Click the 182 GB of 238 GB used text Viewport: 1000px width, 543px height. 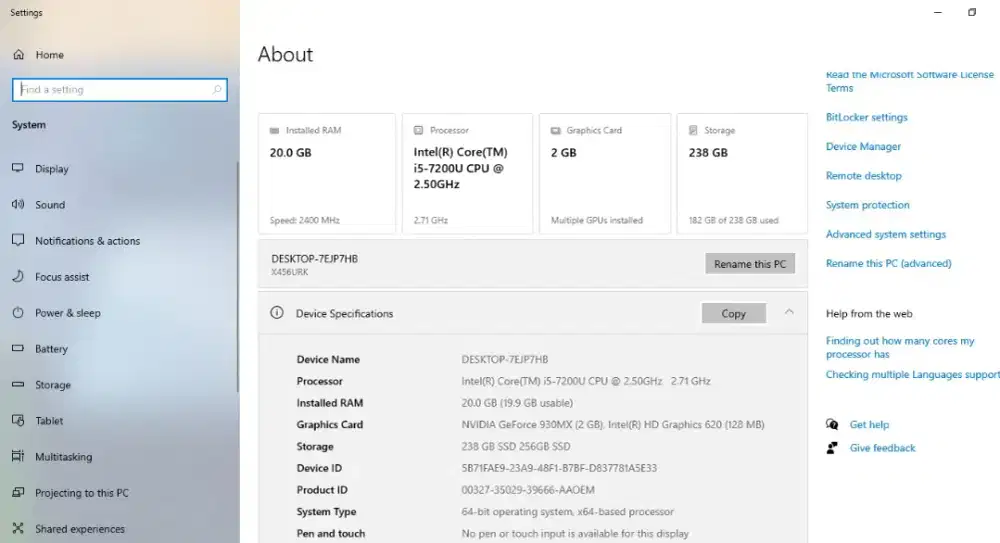733,220
